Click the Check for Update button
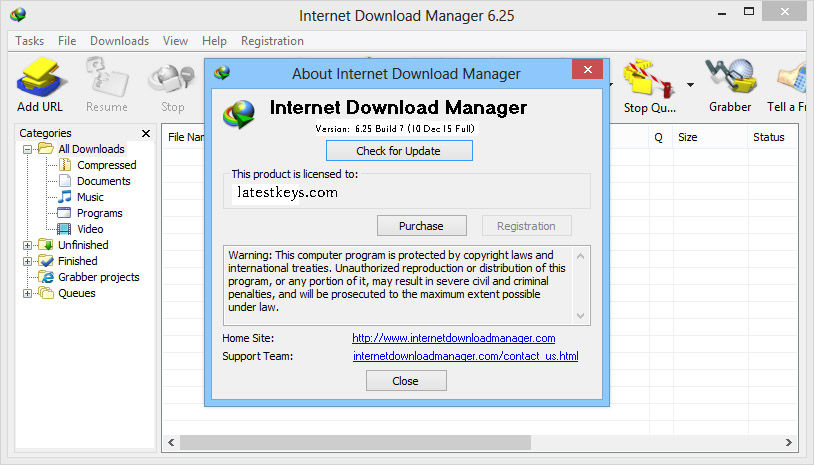 pos(399,151)
